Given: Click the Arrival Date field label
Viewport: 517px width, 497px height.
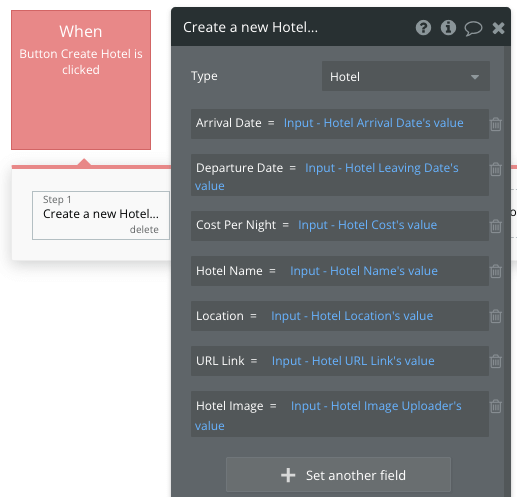Looking at the screenshot, I should pyautogui.click(x=229, y=123).
